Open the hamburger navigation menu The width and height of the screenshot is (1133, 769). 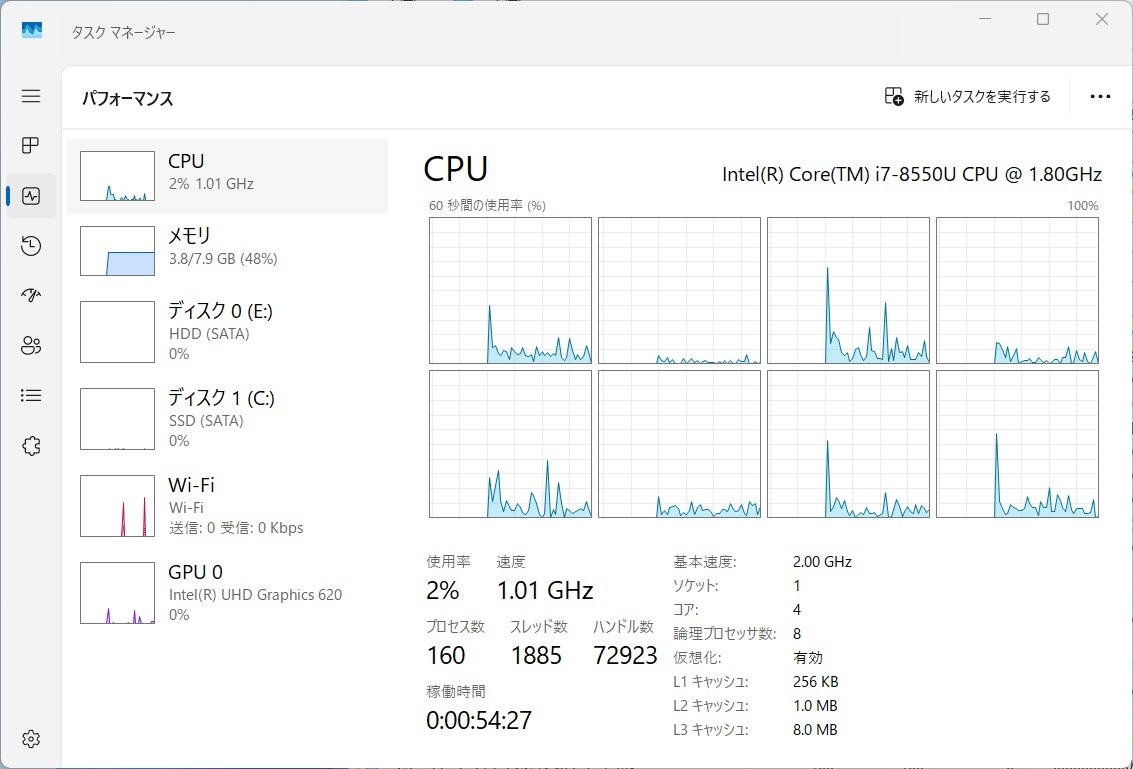pos(31,96)
